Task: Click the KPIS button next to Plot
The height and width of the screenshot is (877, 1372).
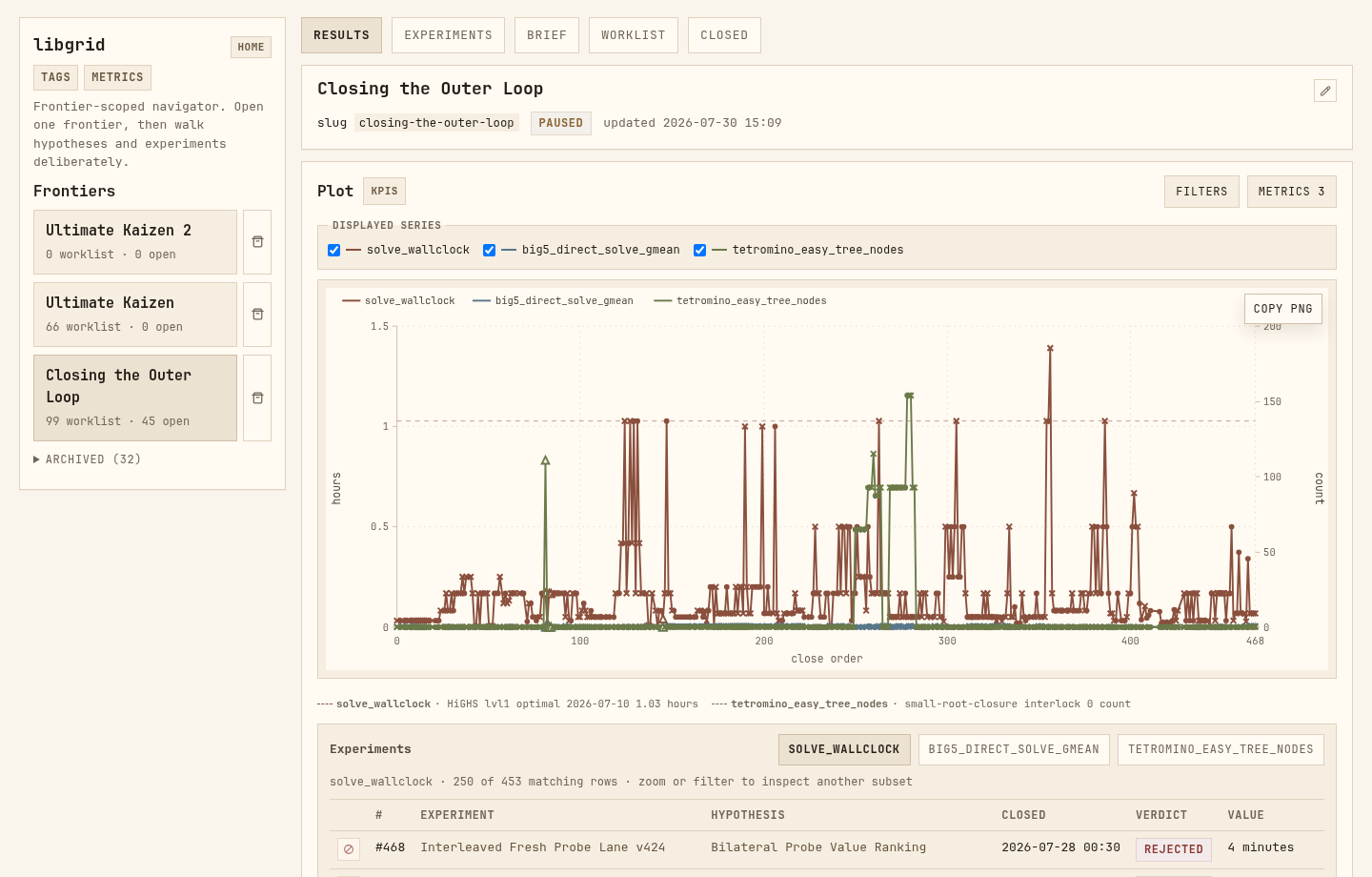Action: point(384,191)
